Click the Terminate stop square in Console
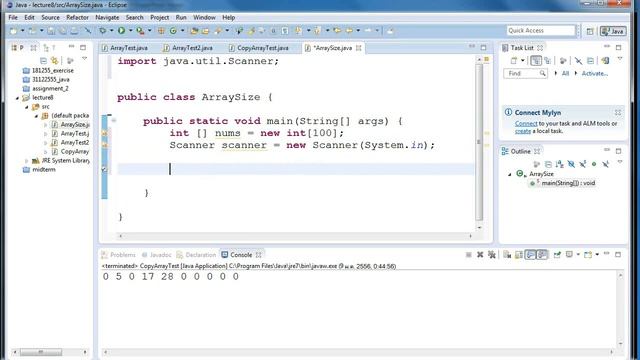640x360 pixels. (x=469, y=255)
